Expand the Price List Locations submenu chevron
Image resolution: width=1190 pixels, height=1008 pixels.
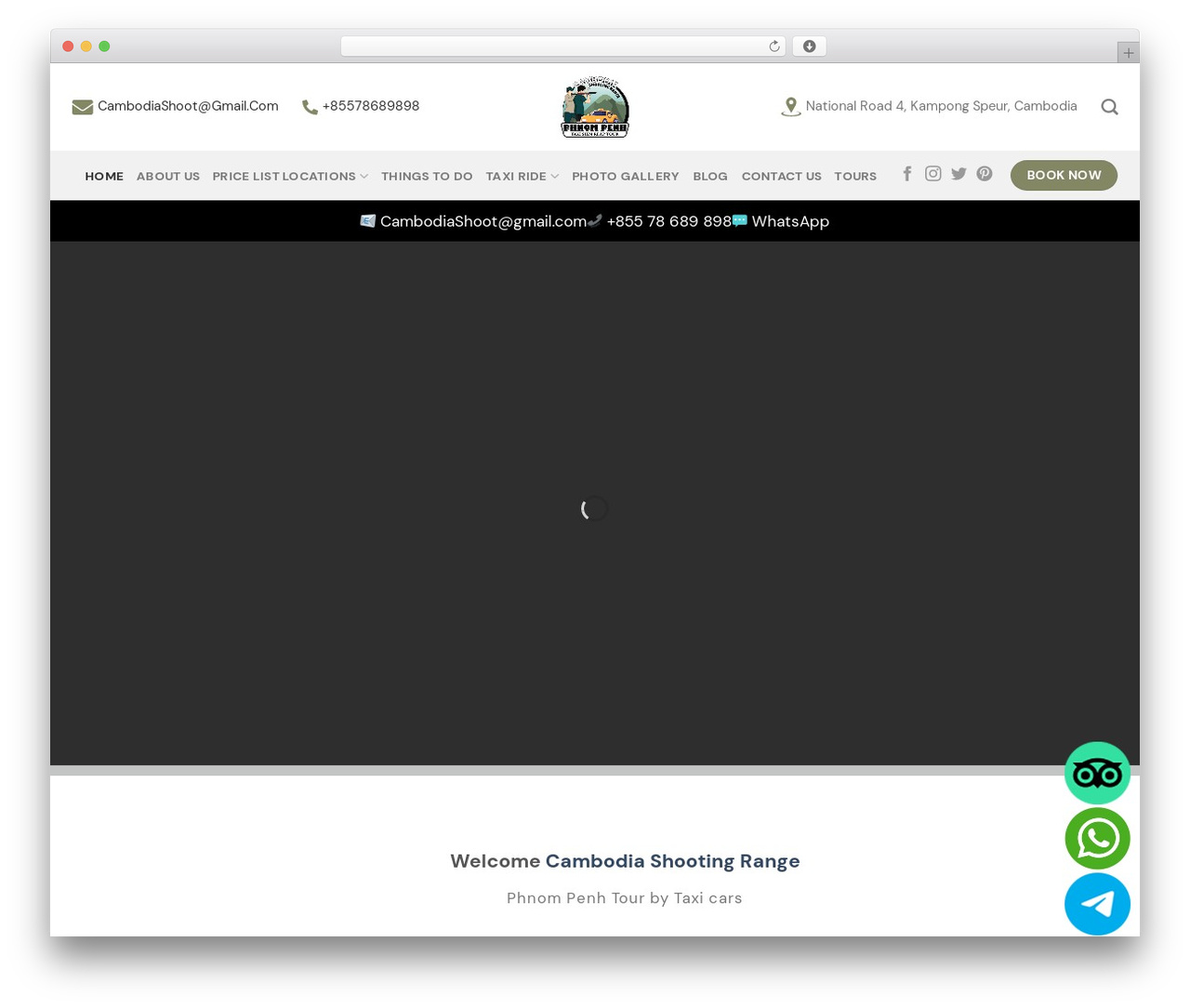point(364,176)
